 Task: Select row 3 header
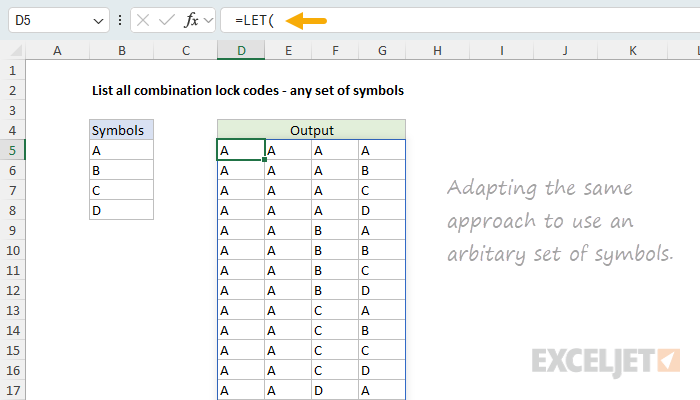pyautogui.click(x=12, y=110)
